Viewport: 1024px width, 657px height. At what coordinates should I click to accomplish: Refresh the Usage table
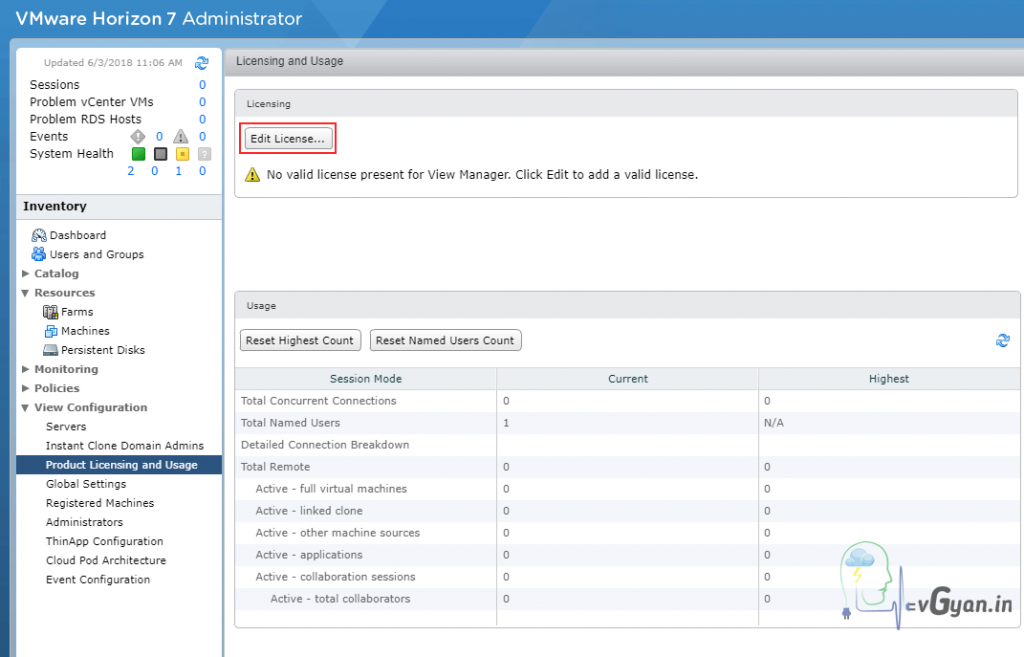click(1003, 340)
